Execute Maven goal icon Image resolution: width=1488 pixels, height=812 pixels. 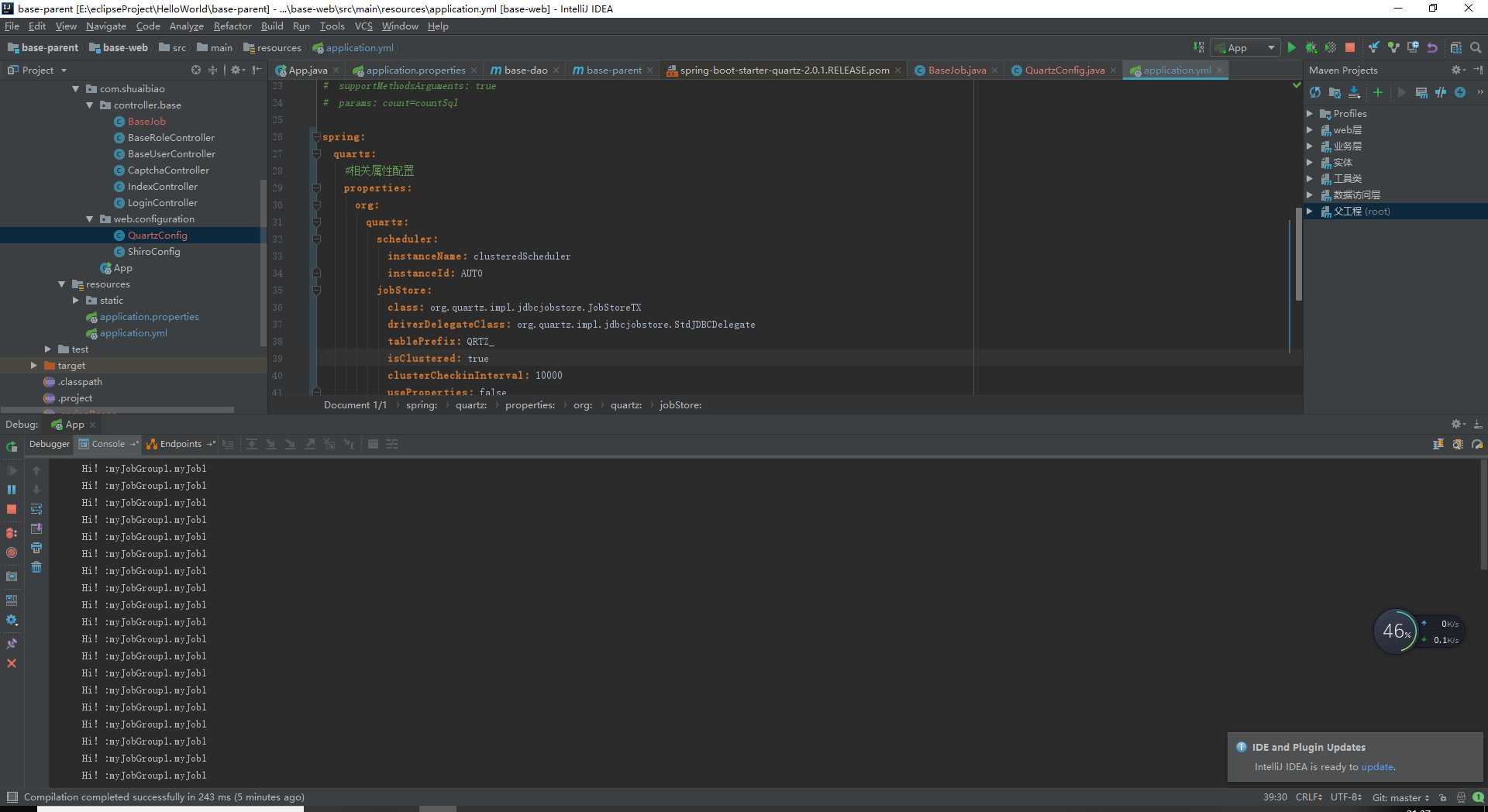point(1421,92)
